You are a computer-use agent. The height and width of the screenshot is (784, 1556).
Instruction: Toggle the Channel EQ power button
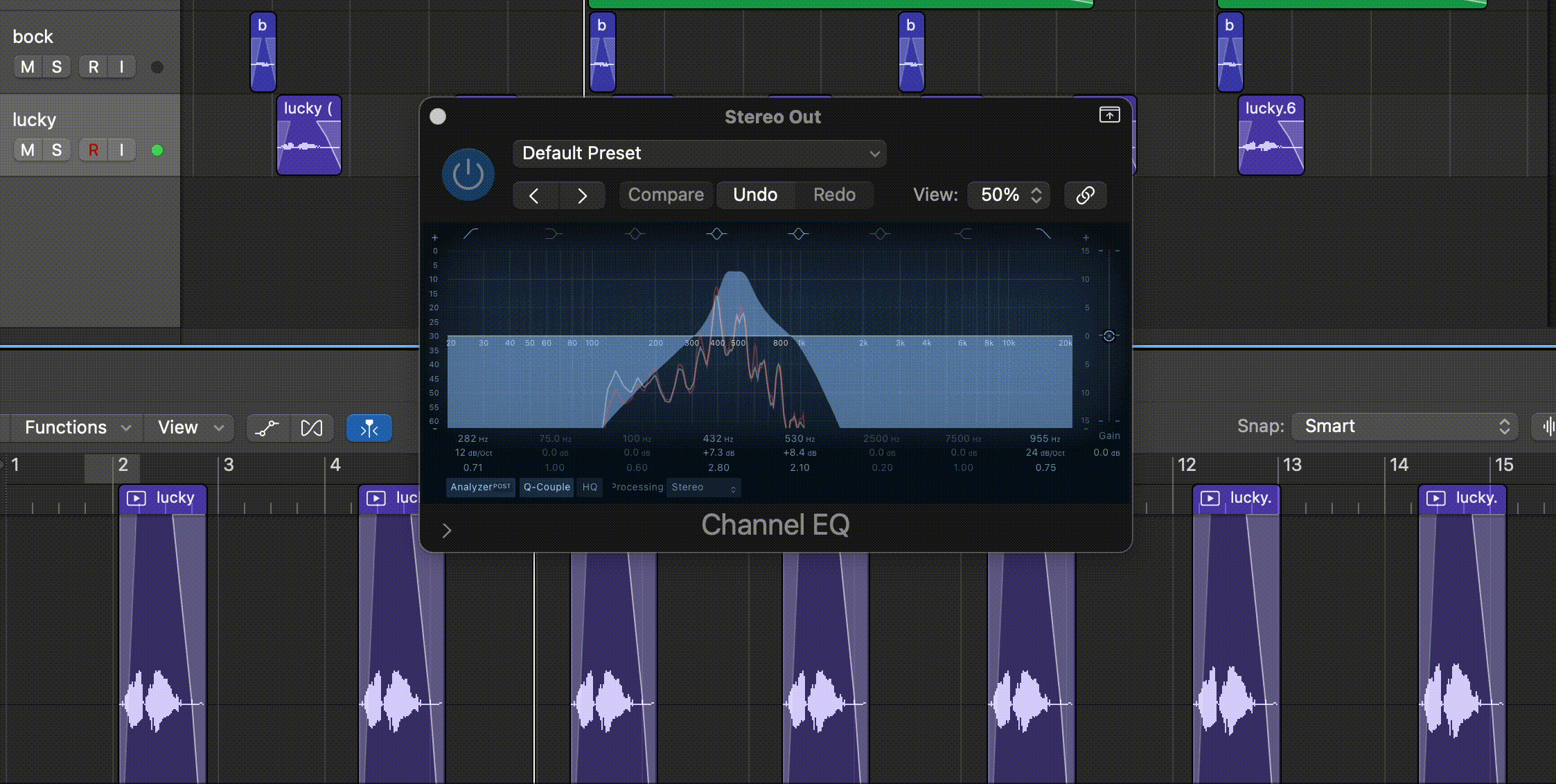click(468, 175)
